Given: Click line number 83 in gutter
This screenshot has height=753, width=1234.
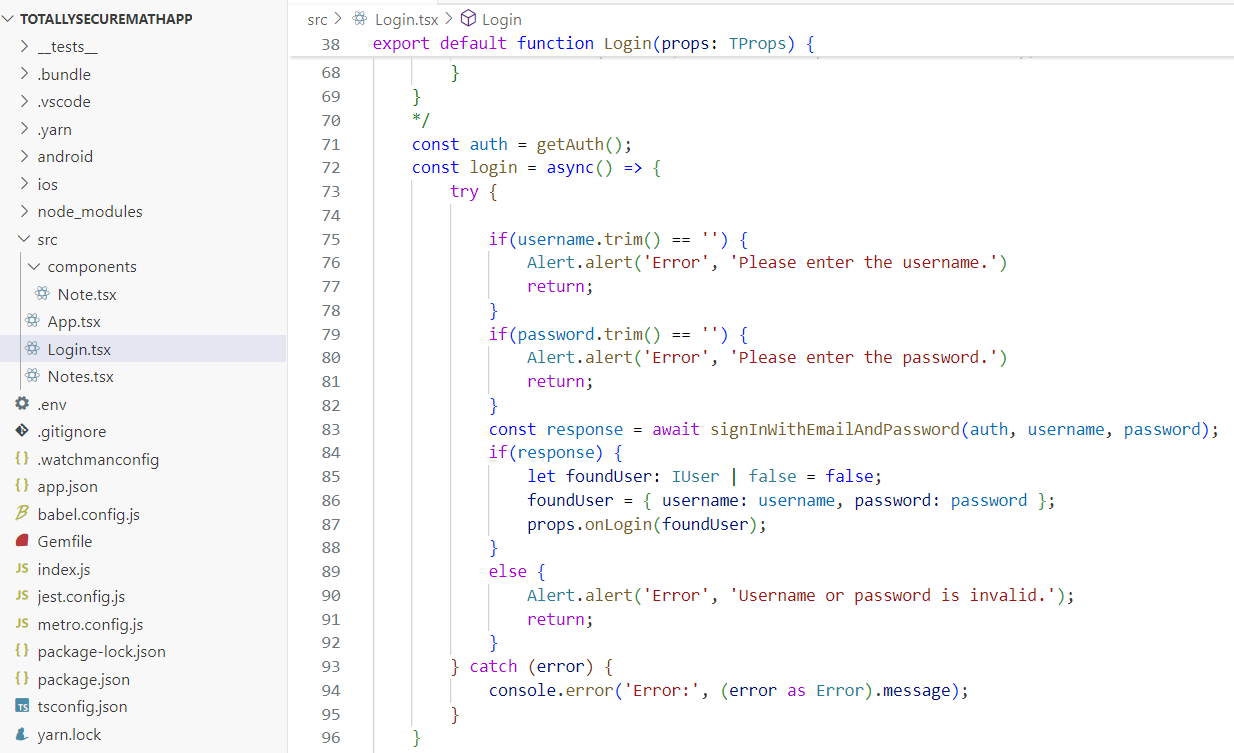Looking at the screenshot, I should click(x=331, y=429).
